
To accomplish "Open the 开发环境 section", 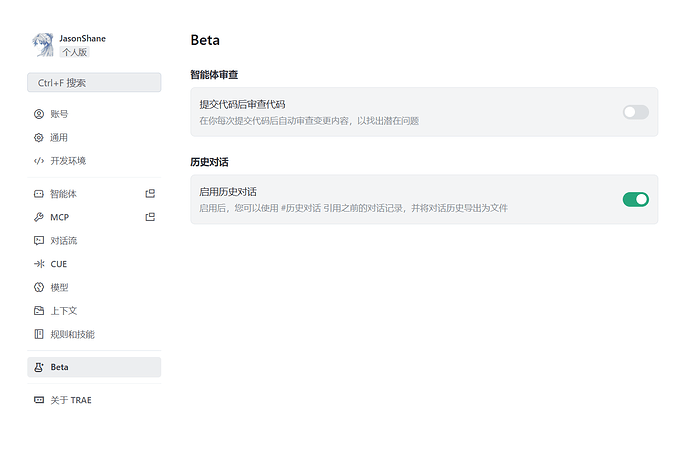I will [x=94, y=161].
